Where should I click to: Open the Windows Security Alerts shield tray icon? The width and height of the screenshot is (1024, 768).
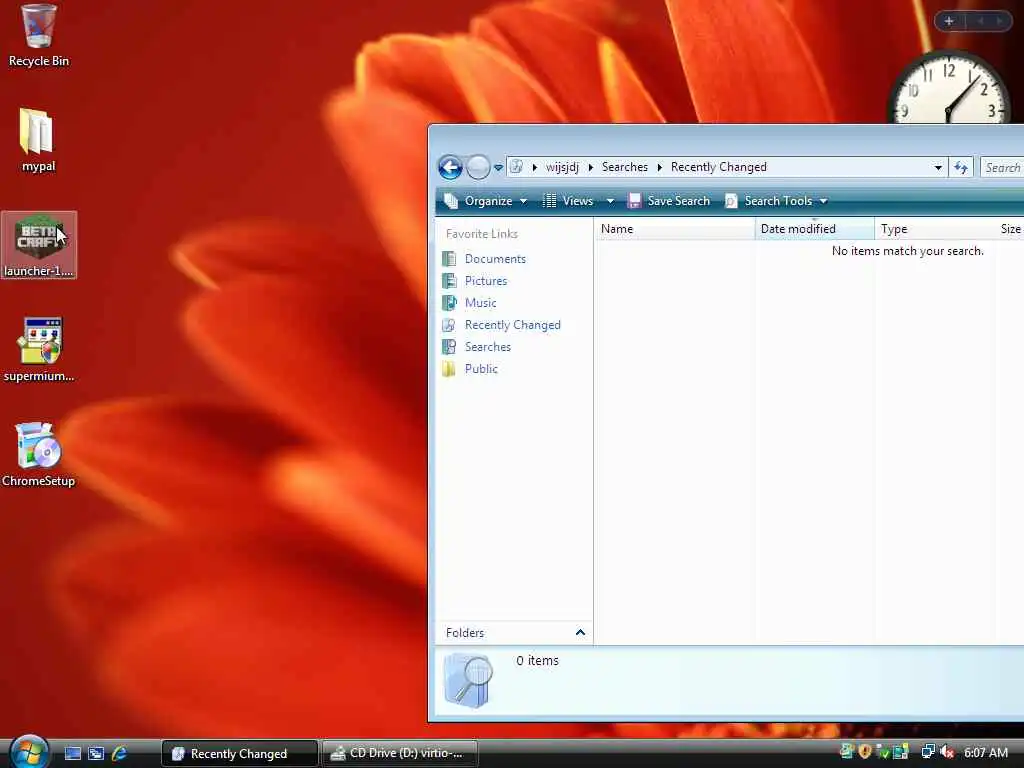[x=865, y=752]
